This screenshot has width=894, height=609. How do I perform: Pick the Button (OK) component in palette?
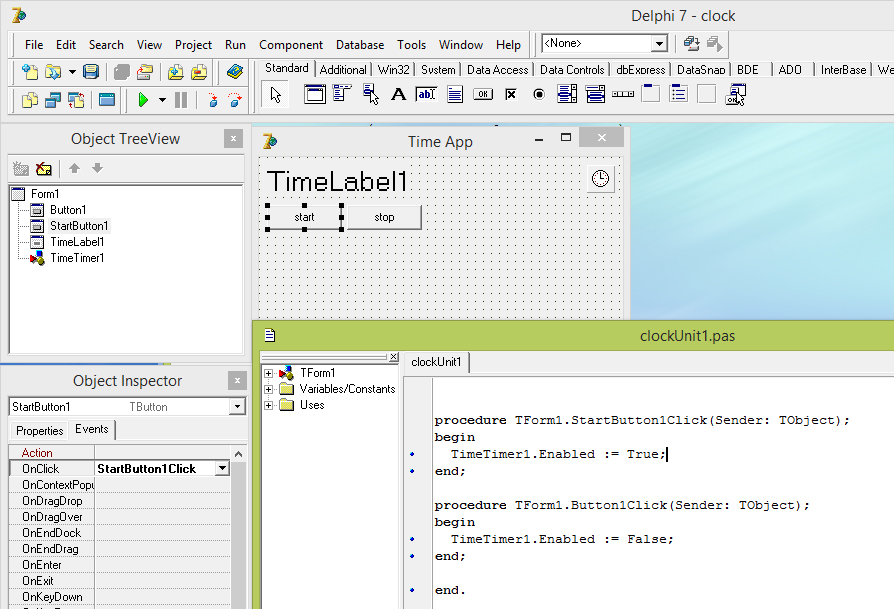[x=483, y=94]
